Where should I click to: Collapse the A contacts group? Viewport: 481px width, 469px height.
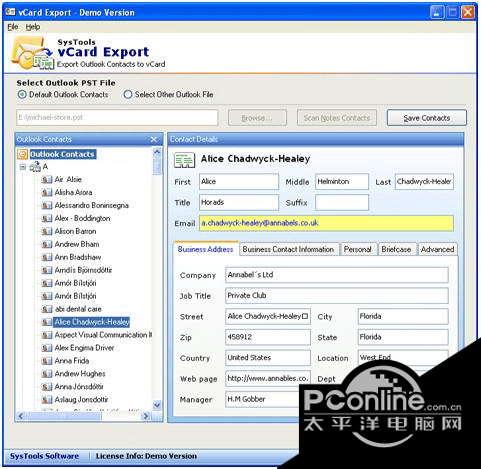[23, 167]
